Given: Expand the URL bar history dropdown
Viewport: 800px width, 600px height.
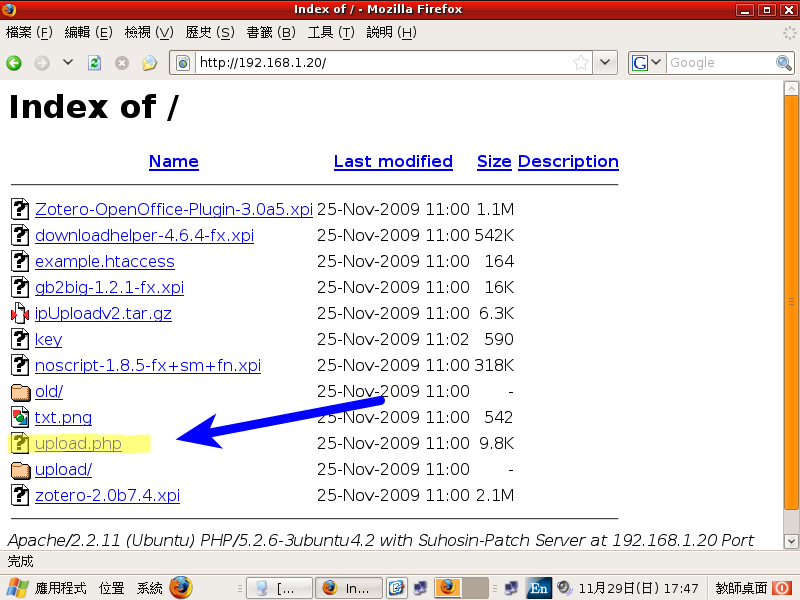Looking at the screenshot, I should tap(606, 63).
